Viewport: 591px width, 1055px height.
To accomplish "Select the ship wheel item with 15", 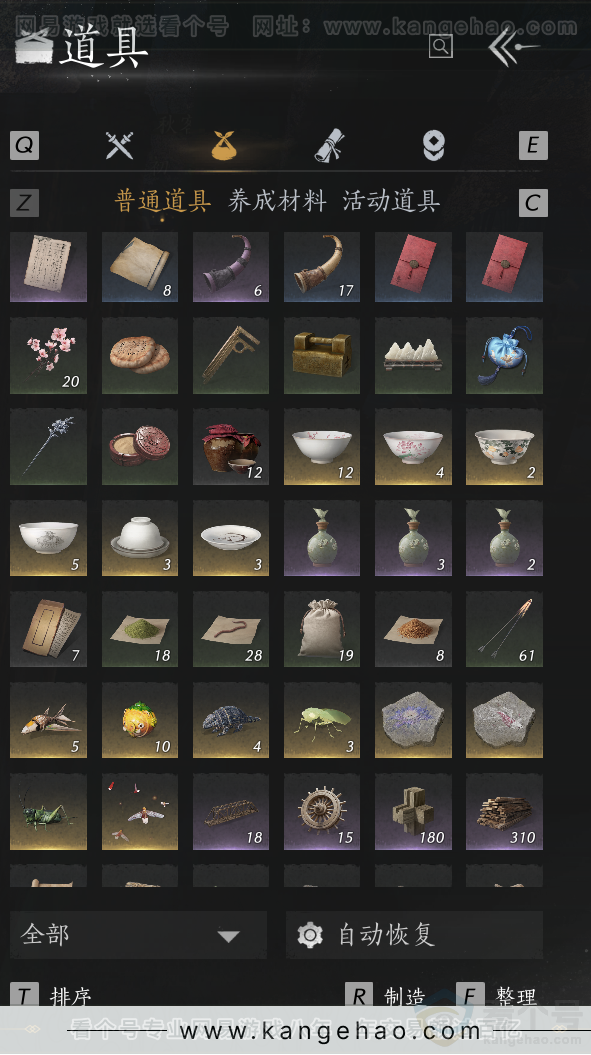I will pos(322,811).
